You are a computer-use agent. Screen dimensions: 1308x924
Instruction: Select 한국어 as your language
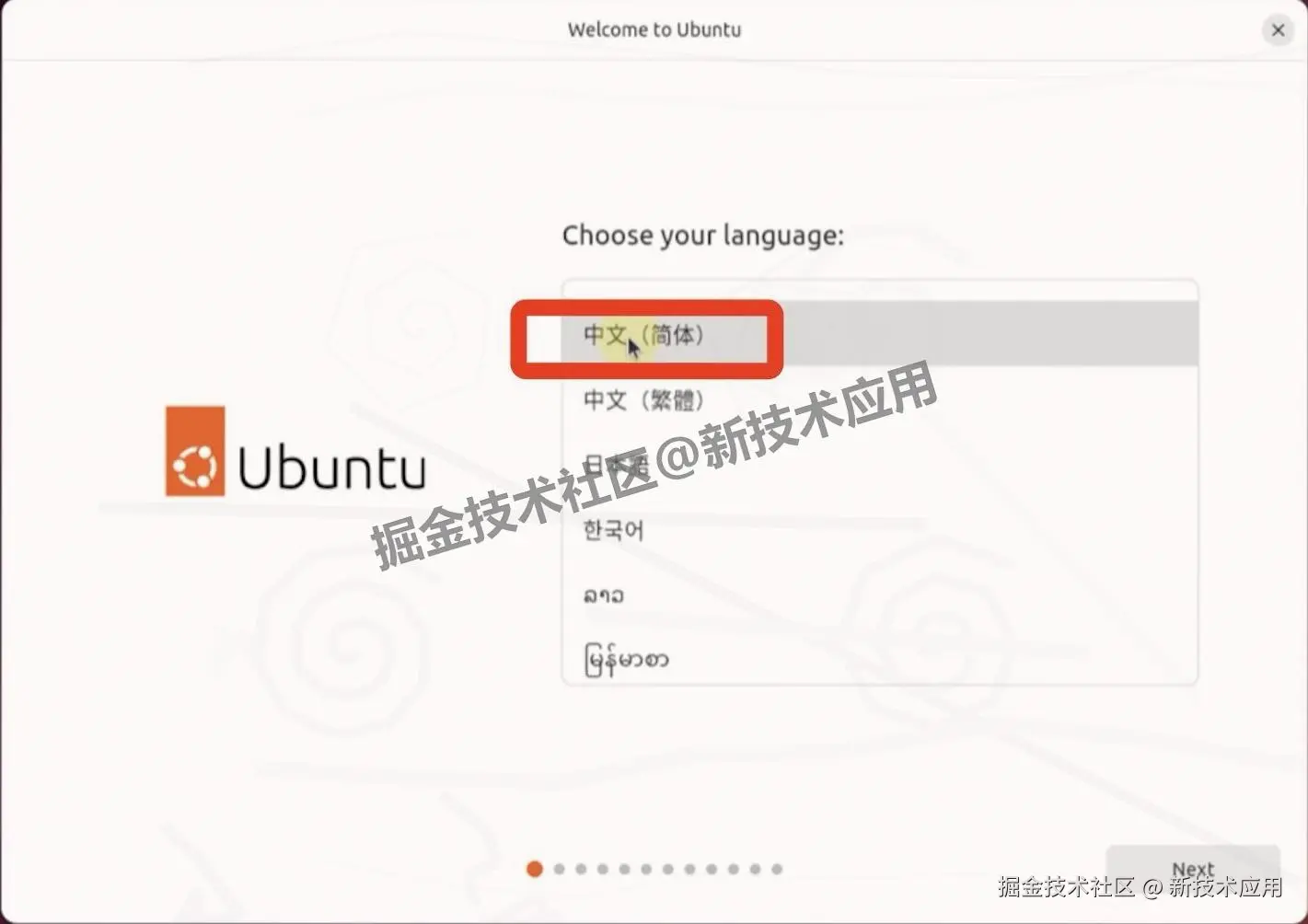[612, 530]
